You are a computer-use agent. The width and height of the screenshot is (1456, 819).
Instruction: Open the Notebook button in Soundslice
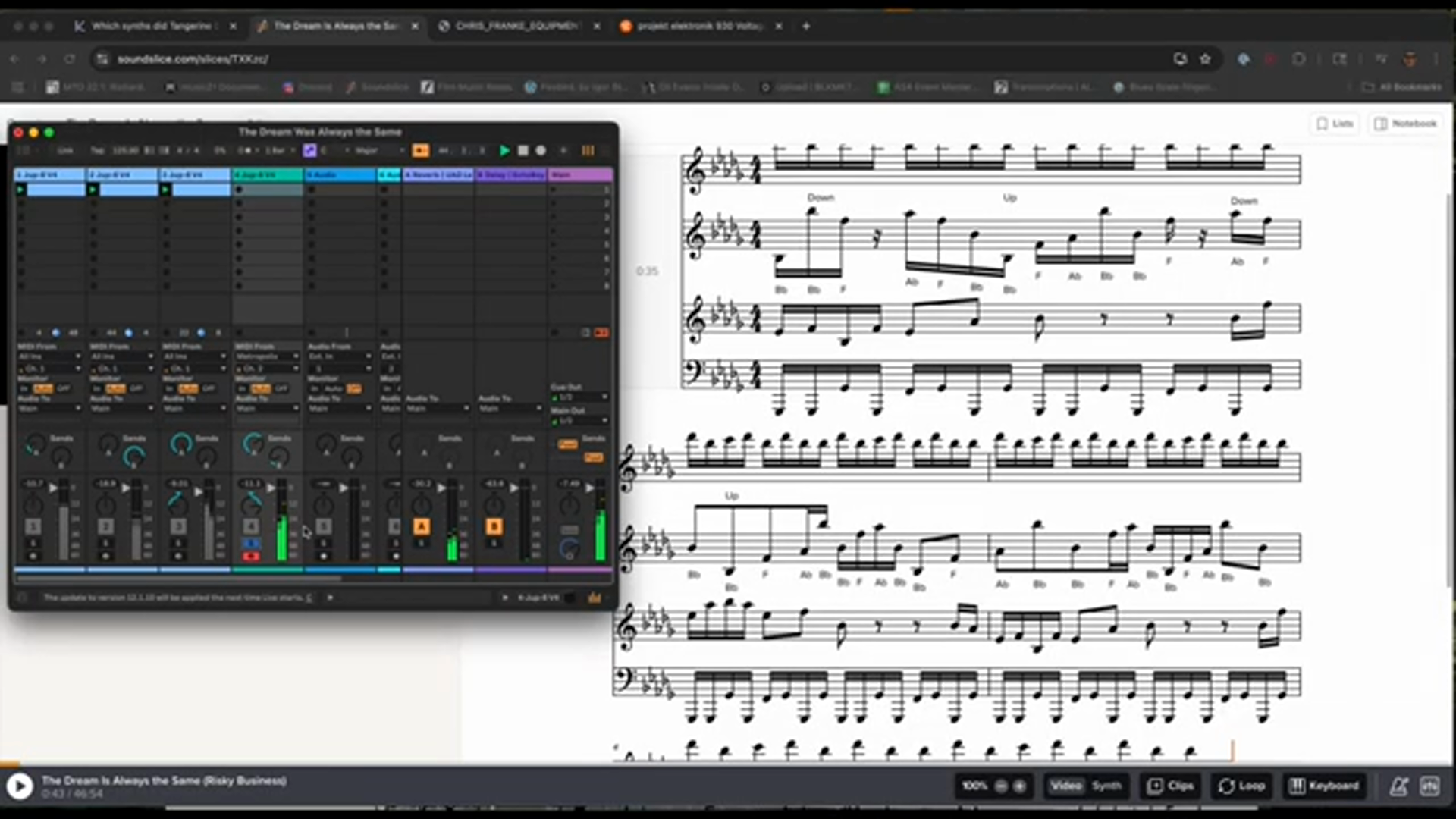[x=1406, y=123]
